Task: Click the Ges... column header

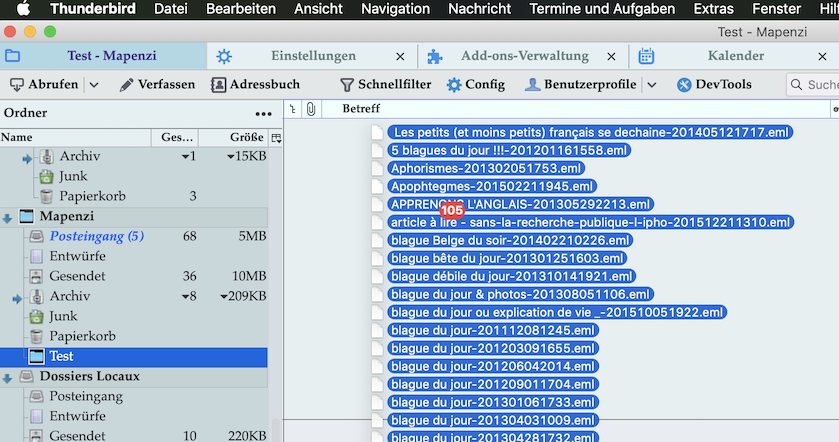Action: (175, 138)
